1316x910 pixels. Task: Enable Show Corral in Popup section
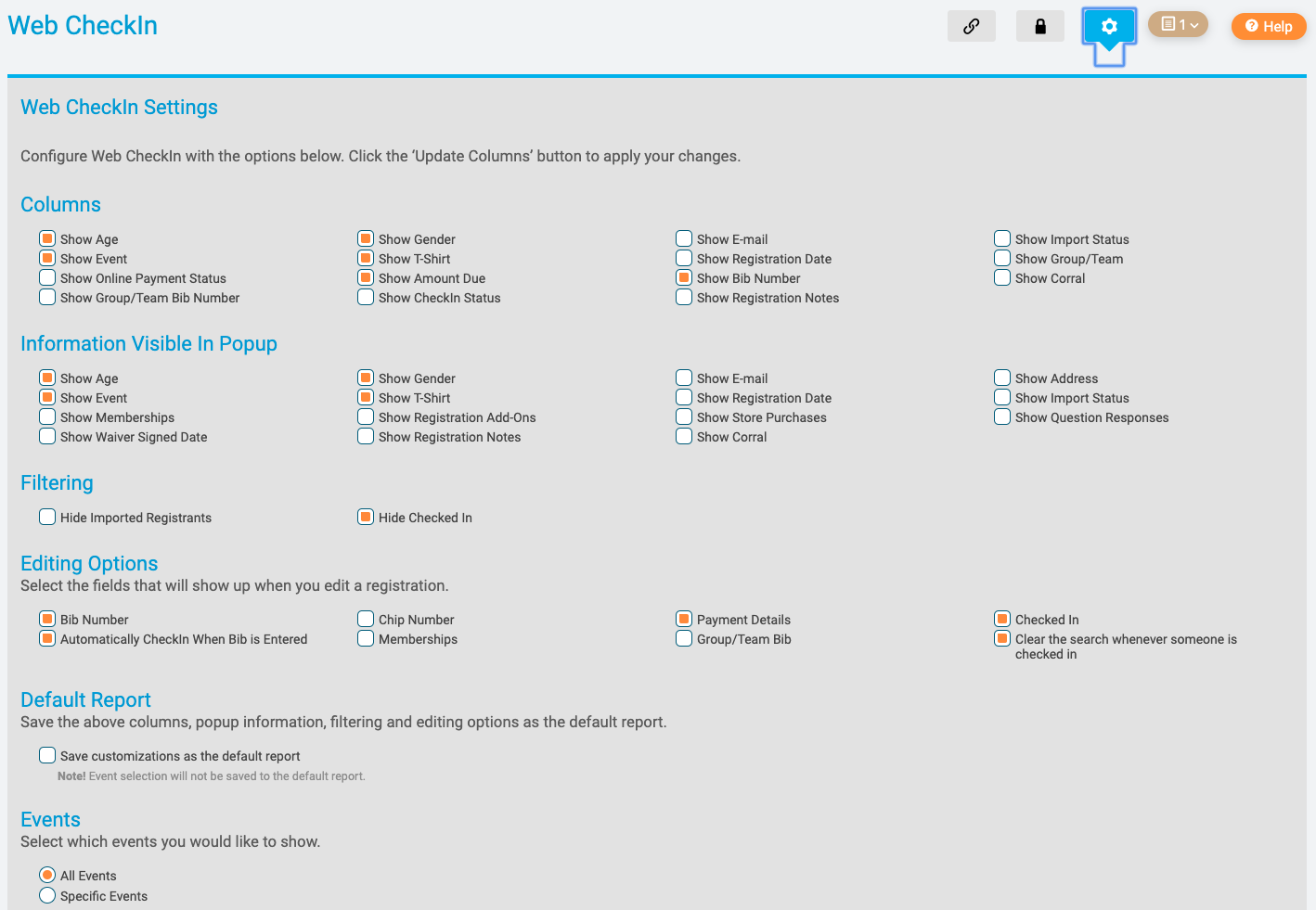pos(684,436)
